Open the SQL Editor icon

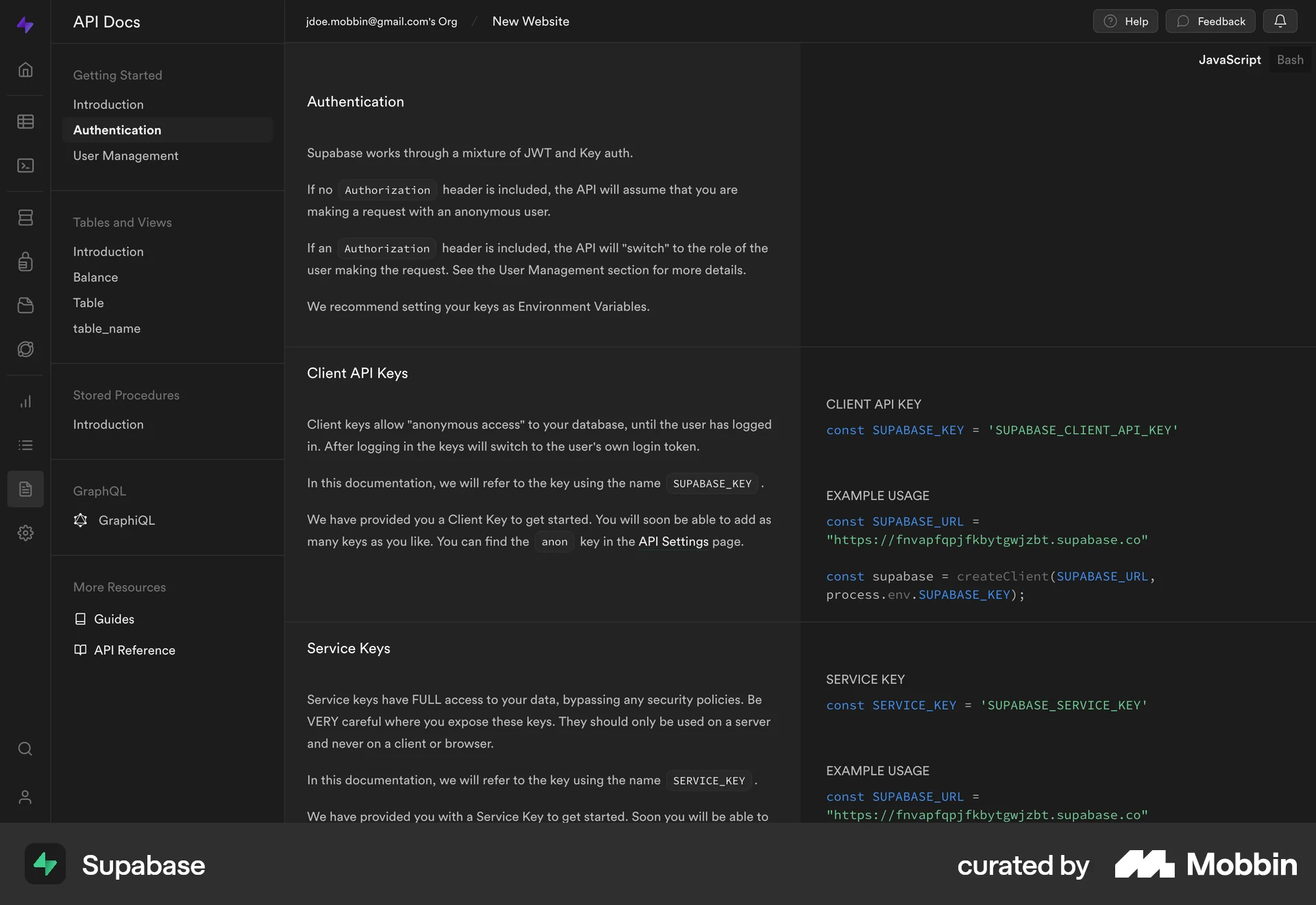[x=25, y=165]
